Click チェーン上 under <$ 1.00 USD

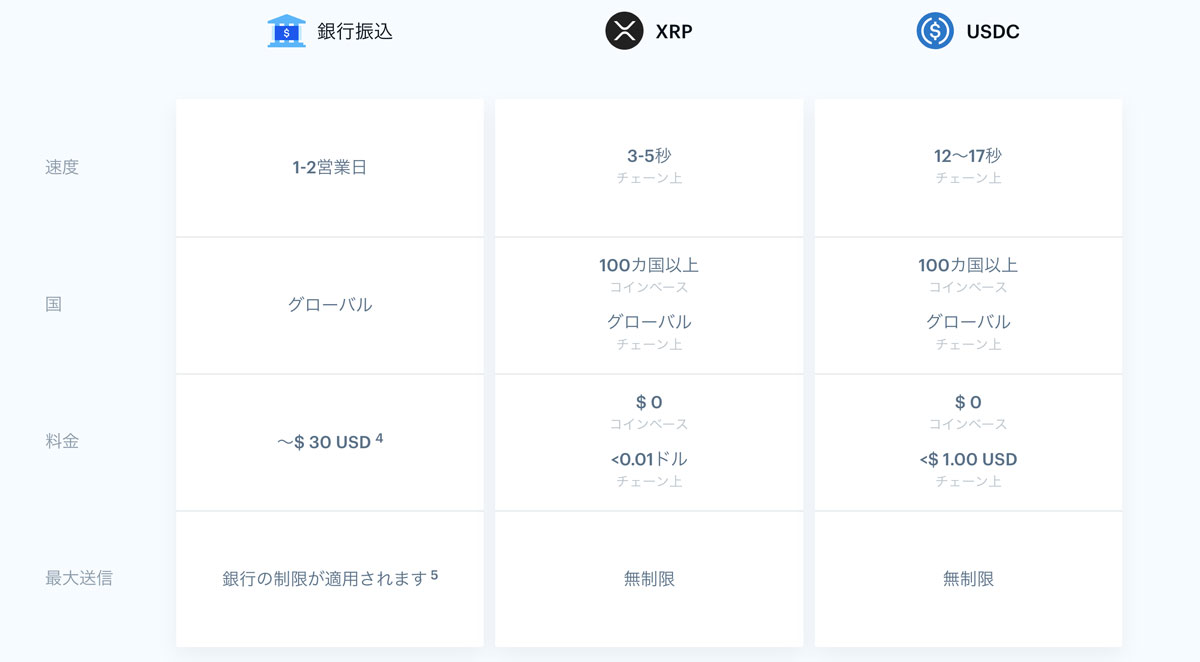click(x=968, y=482)
